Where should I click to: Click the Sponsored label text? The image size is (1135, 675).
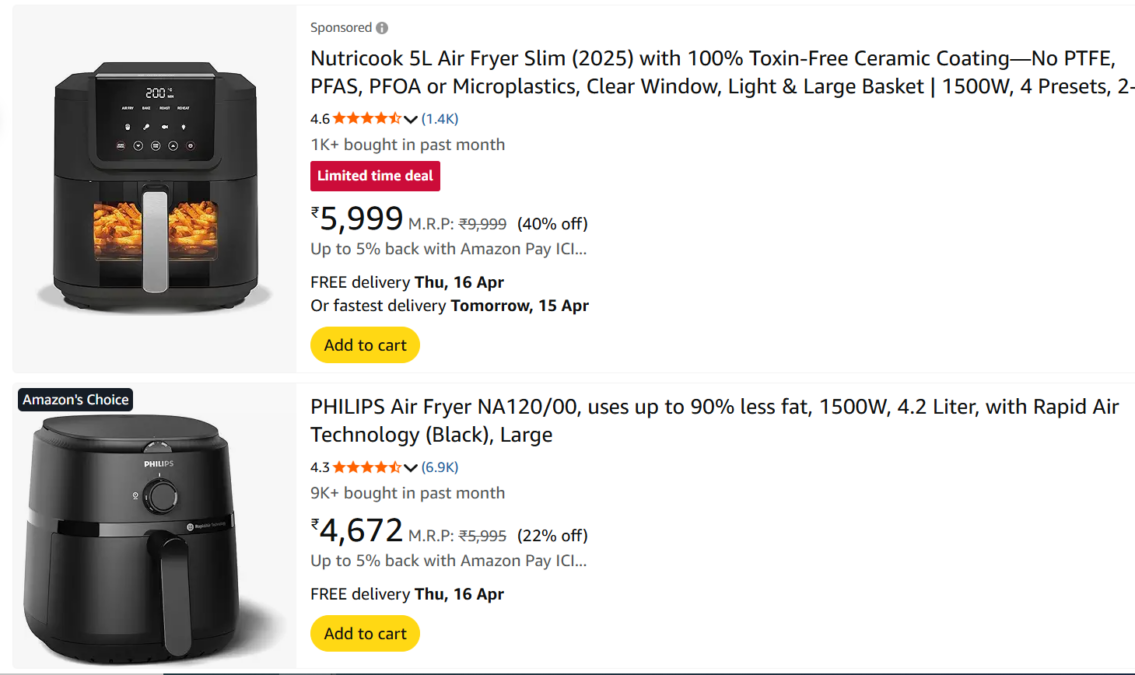tap(341, 28)
